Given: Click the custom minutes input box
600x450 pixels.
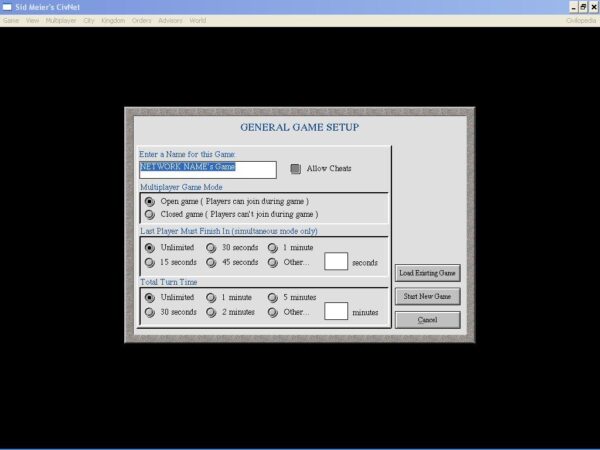Looking at the screenshot, I should tap(336, 311).
